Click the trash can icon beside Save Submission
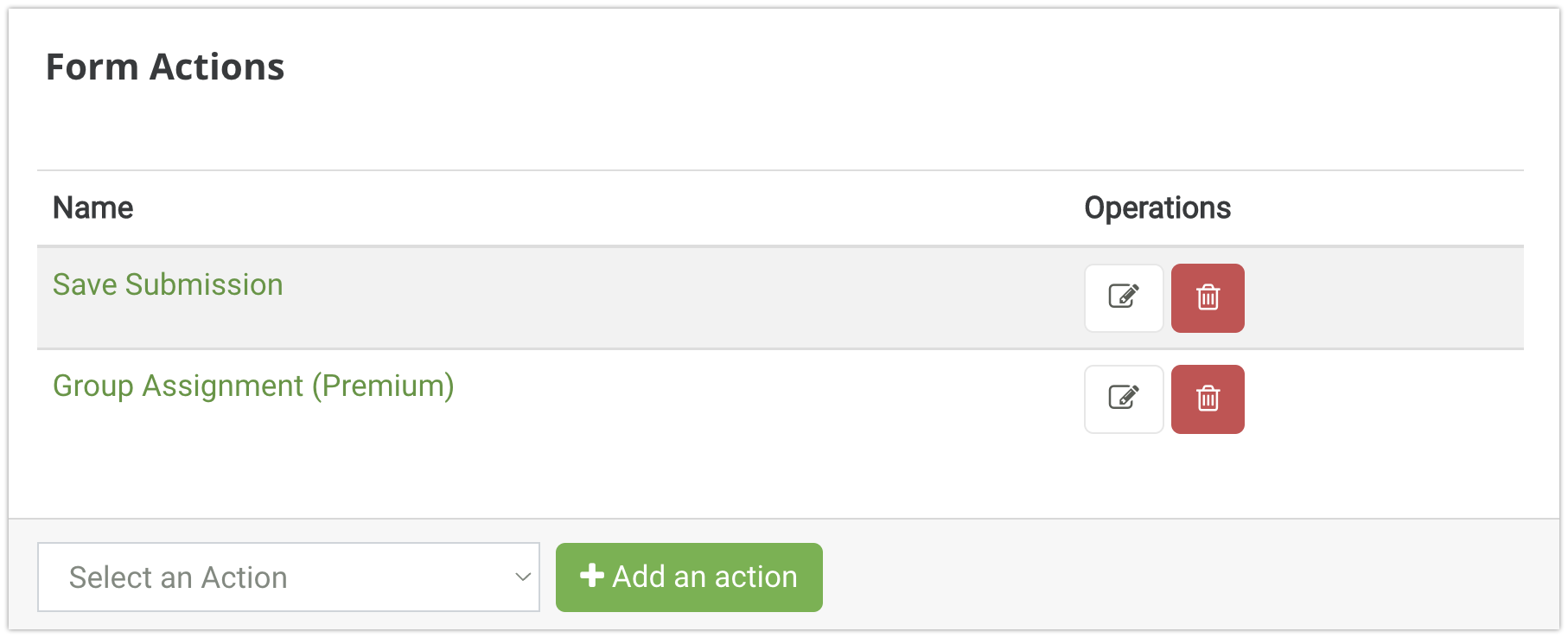The image size is (1568, 638). (1208, 297)
